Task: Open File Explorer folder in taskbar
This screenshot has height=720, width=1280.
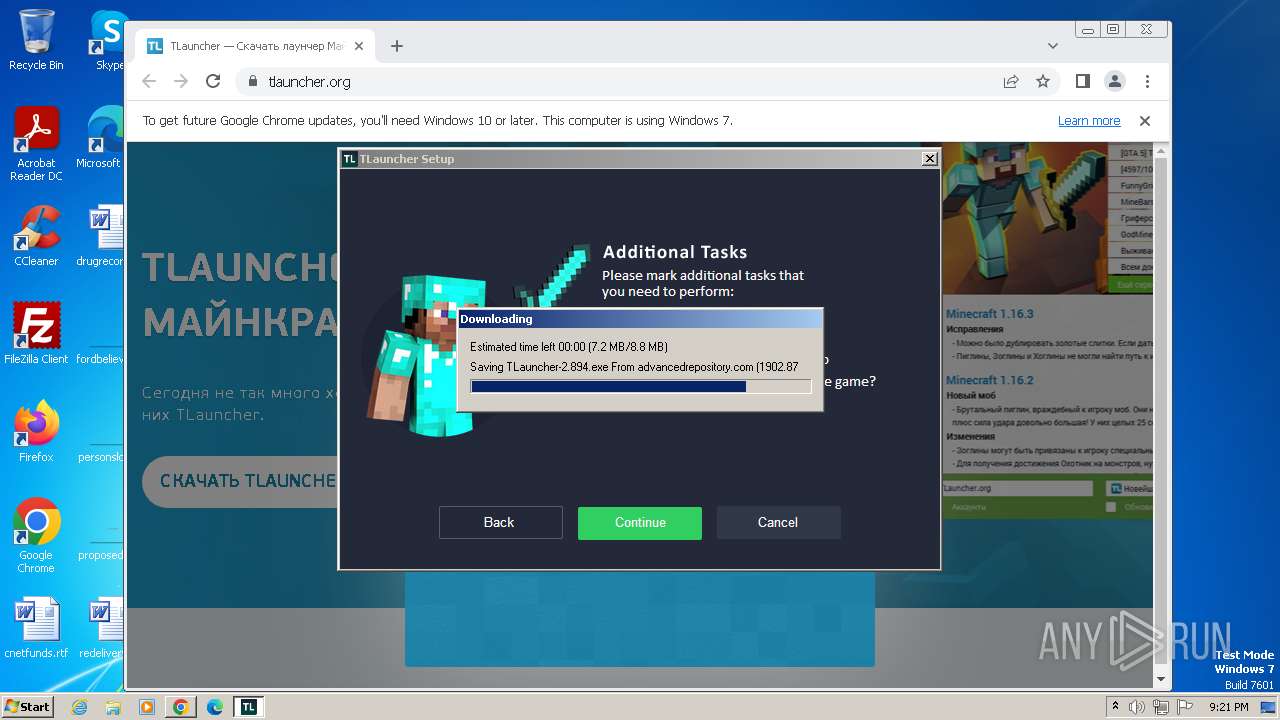Action: point(113,707)
